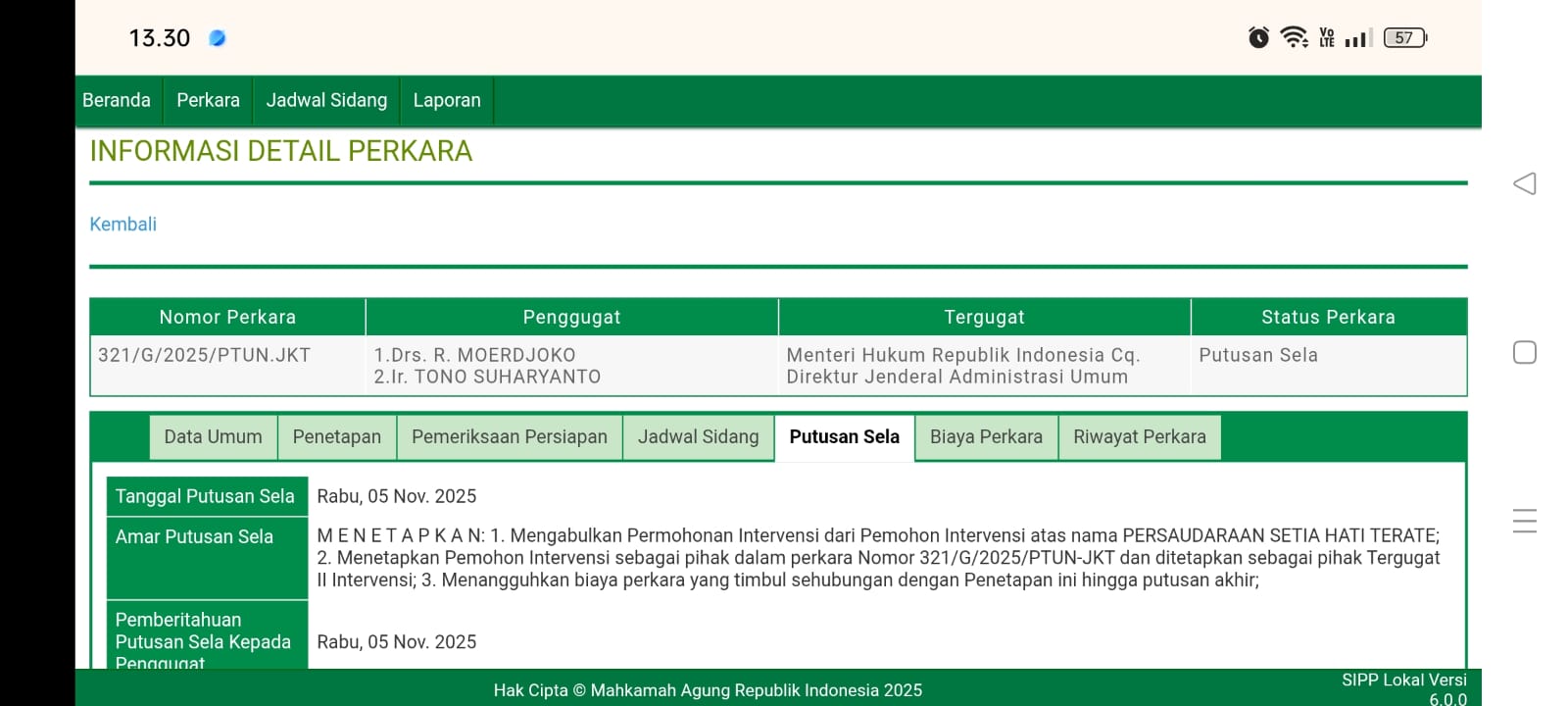Open the Perkara menu item
This screenshot has height=706, width=1568.
(208, 100)
